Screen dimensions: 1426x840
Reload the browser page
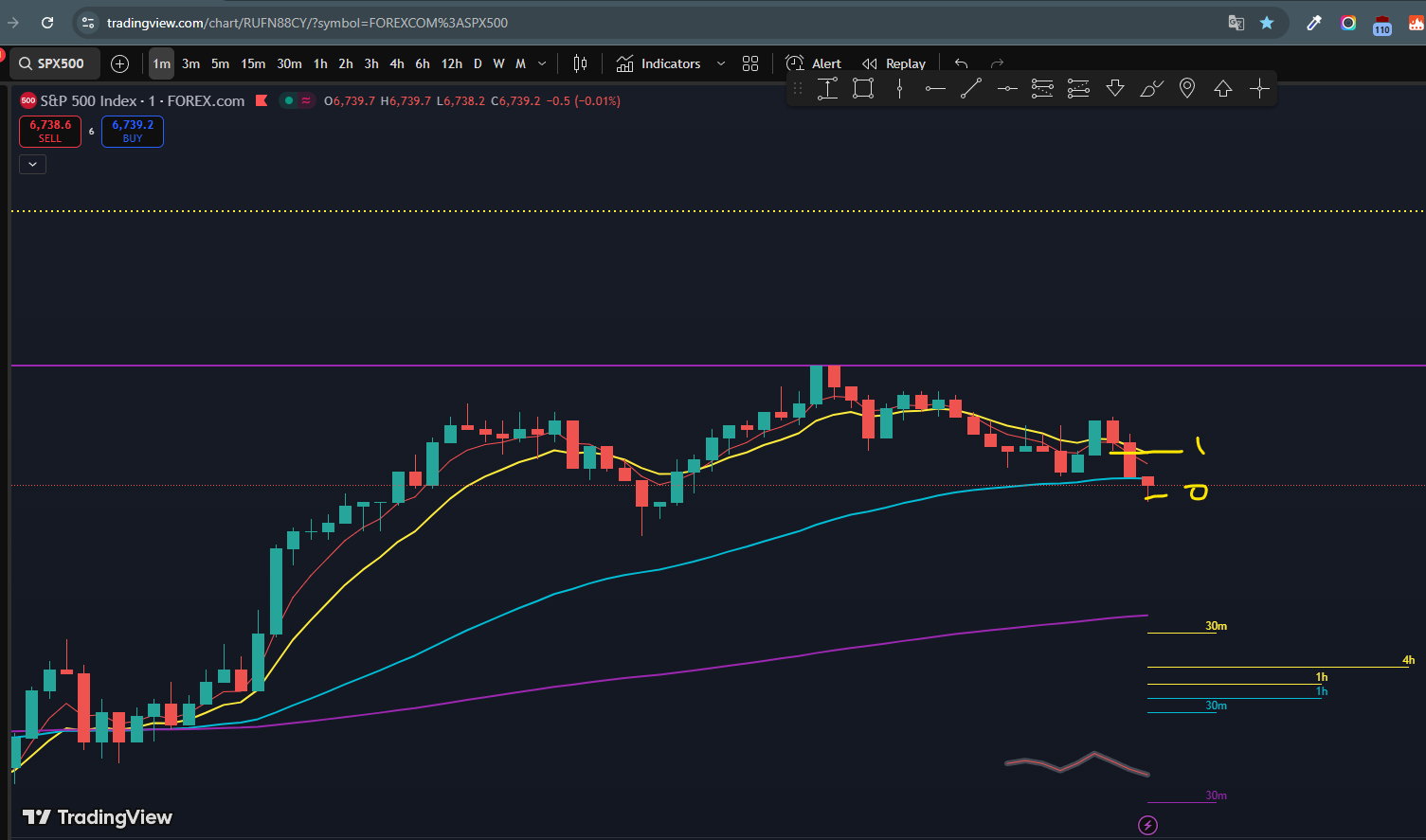tap(47, 23)
